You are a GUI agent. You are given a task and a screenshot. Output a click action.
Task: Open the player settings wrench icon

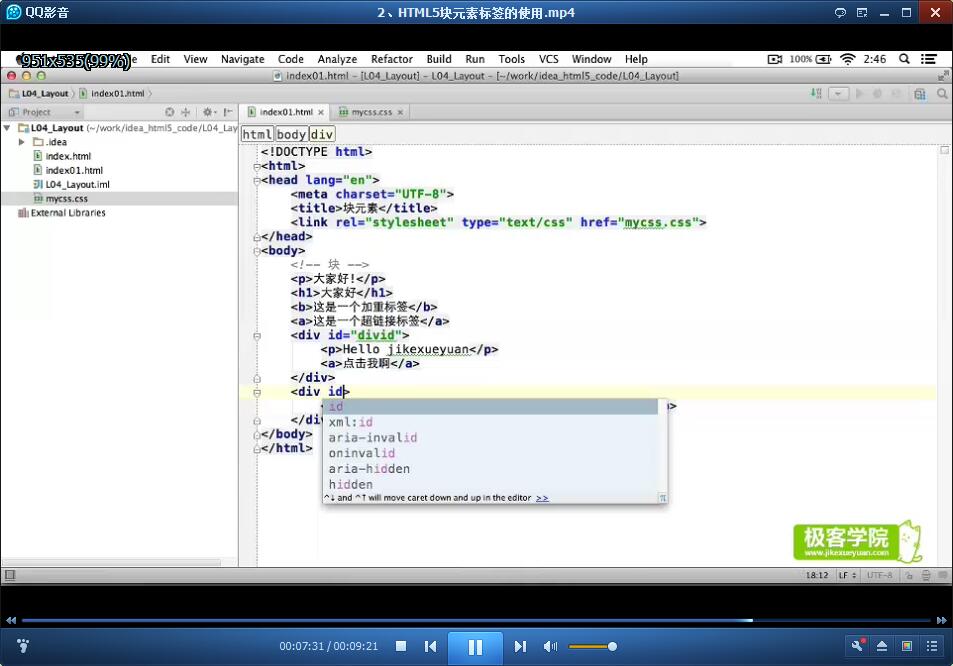pos(858,645)
